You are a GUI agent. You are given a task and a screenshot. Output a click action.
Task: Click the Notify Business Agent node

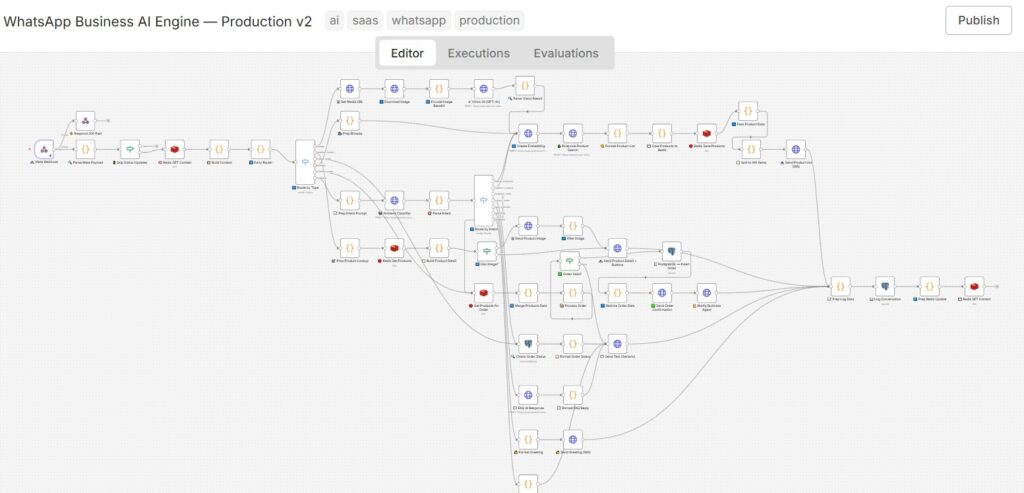(706, 293)
